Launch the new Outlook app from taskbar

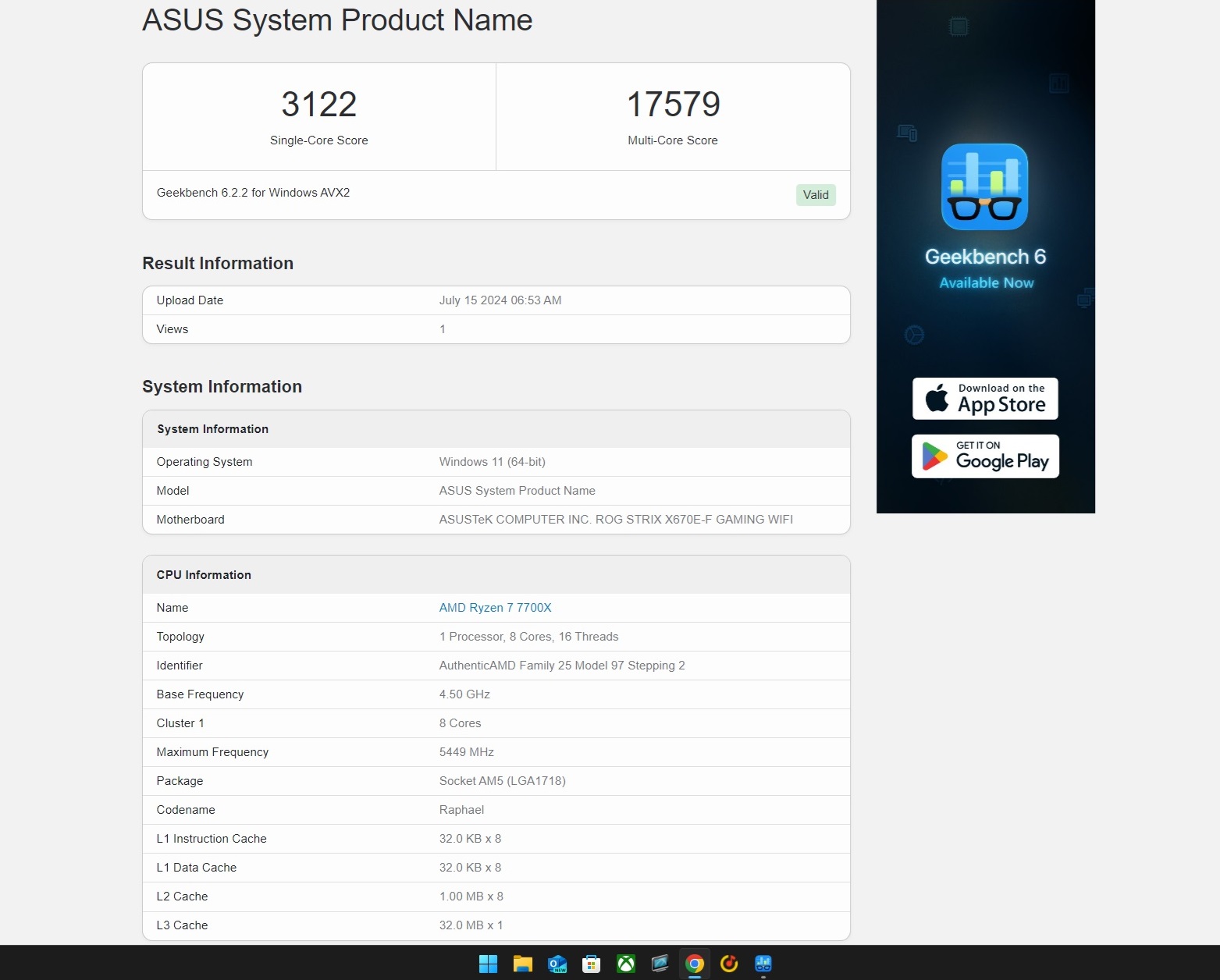point(557,964)
